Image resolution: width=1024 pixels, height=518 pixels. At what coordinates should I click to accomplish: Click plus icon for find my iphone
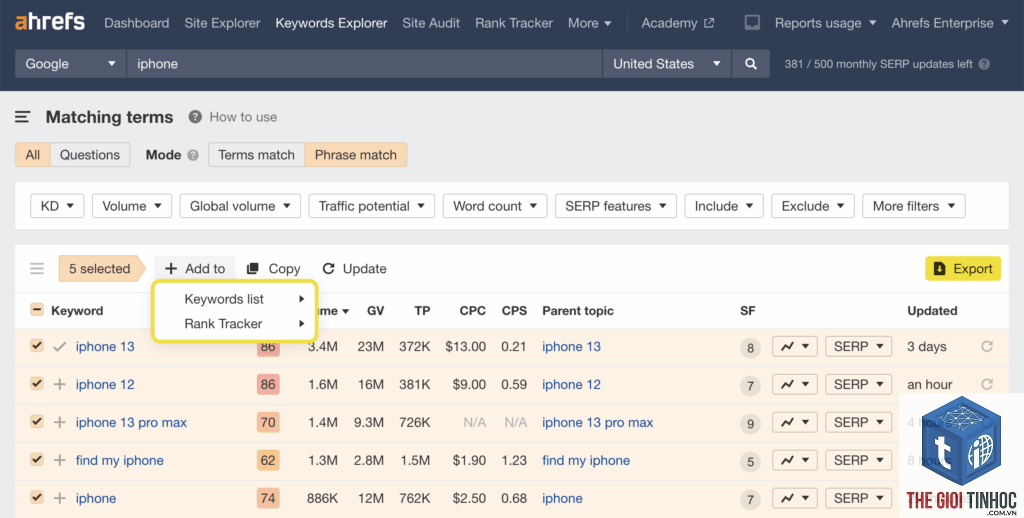(59, 461)
